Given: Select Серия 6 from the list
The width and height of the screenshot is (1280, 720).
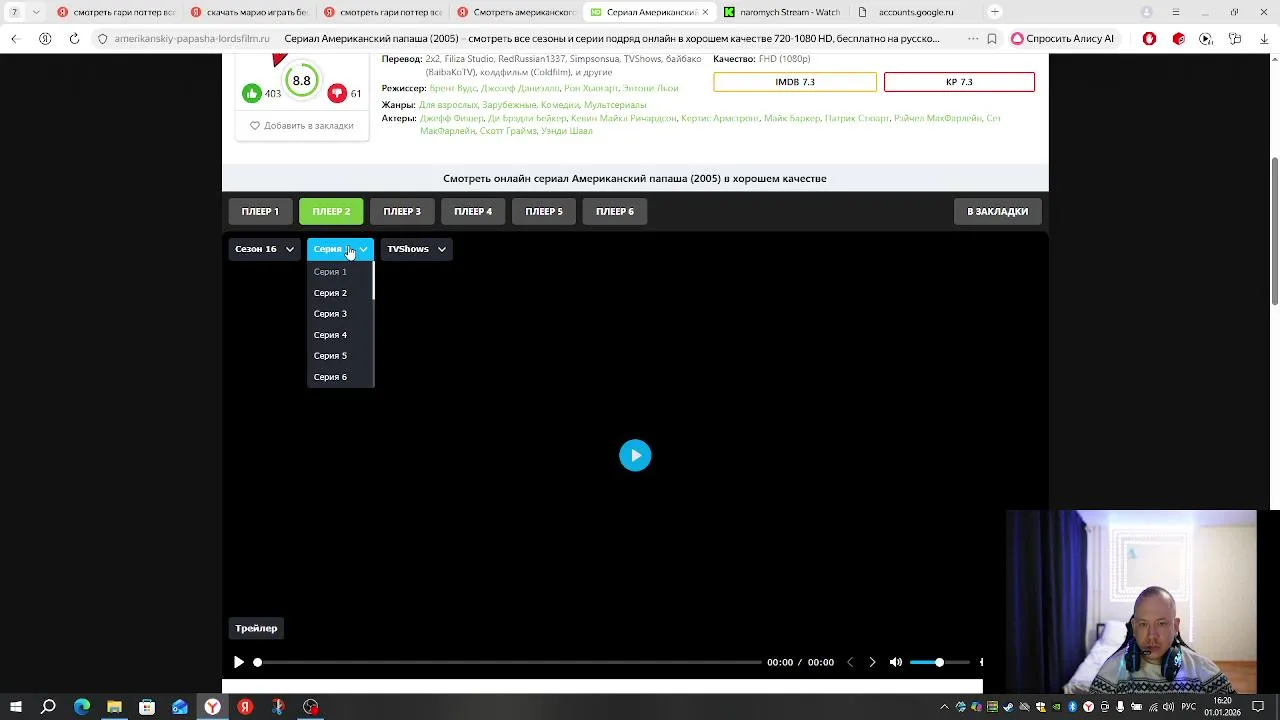Looking at the screenshot, I should click(x=330, y=377).
